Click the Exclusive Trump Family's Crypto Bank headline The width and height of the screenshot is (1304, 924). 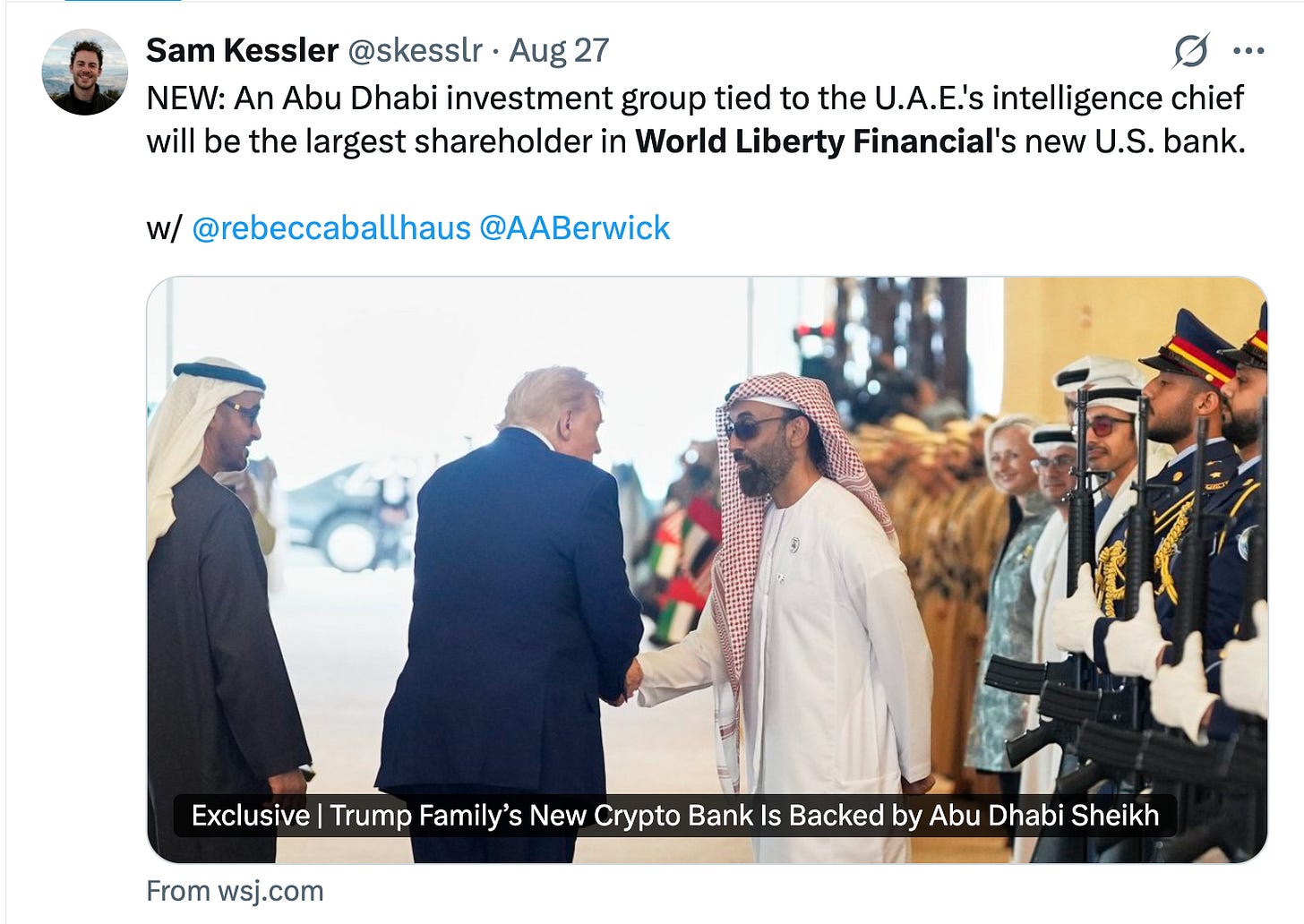(x=675, y=816)
